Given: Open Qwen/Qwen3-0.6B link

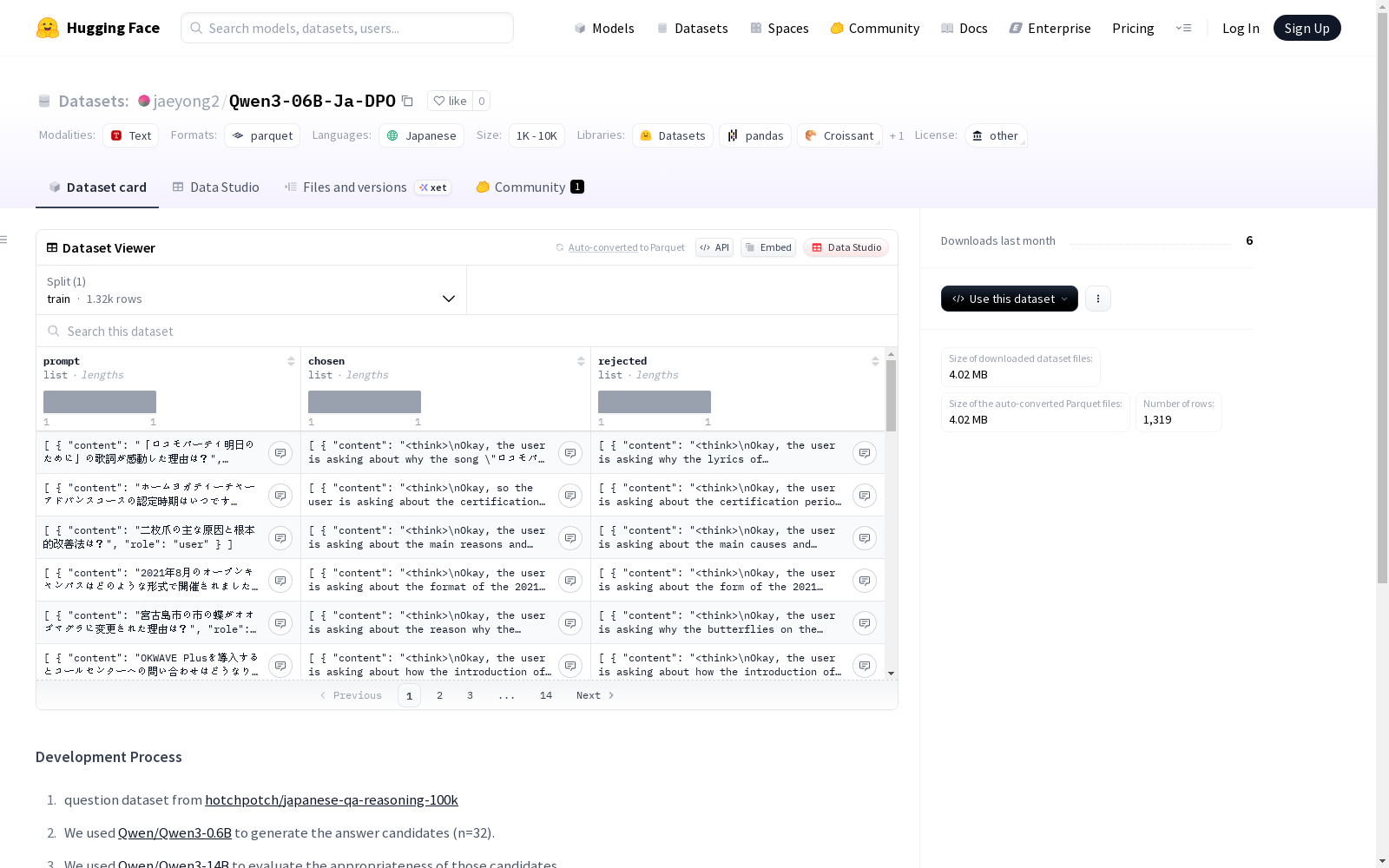Looking at the screenshot, I should [x=174, y=833].
